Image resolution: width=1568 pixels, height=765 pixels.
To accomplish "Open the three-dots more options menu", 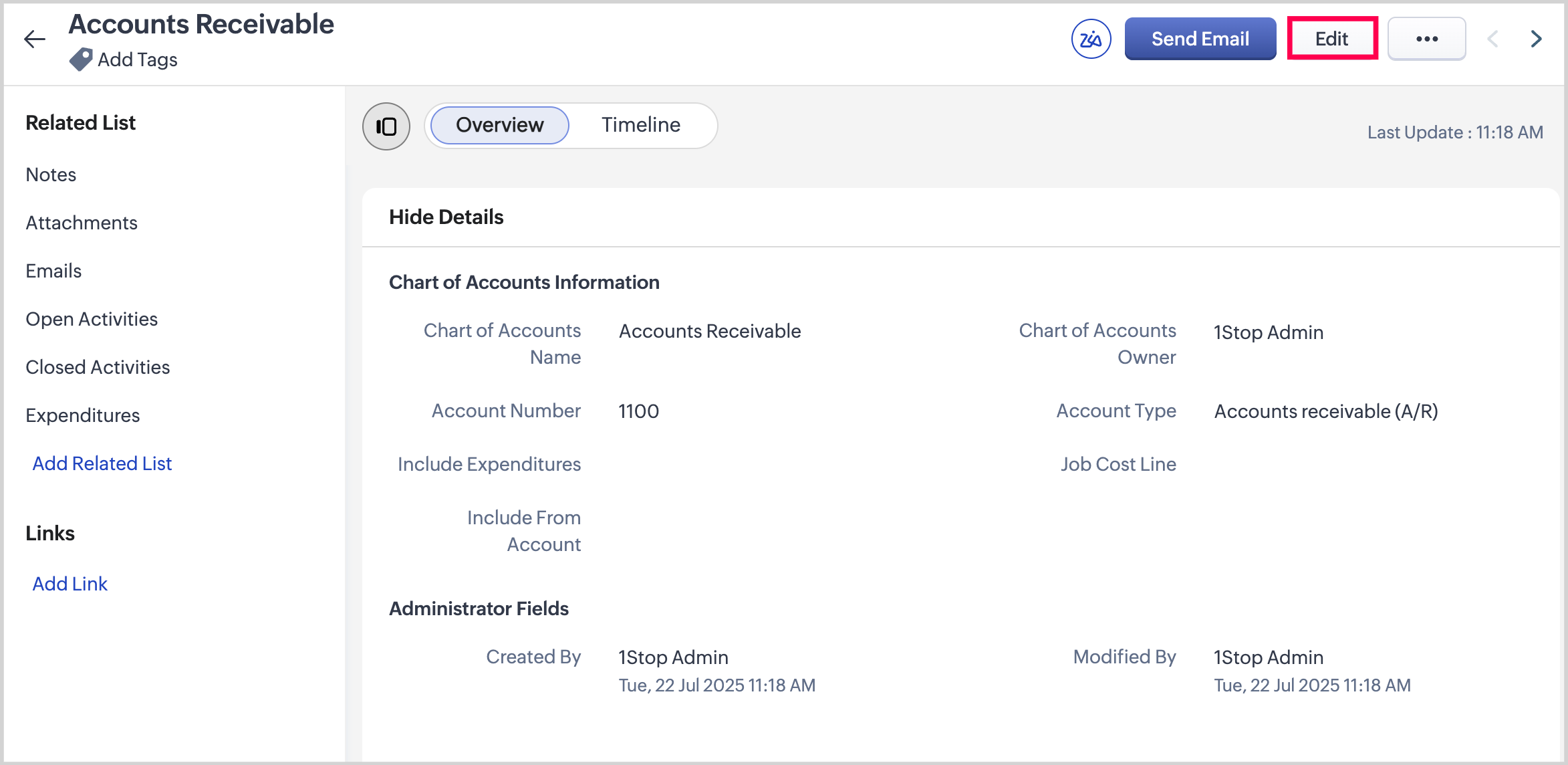I will 1426,39.
